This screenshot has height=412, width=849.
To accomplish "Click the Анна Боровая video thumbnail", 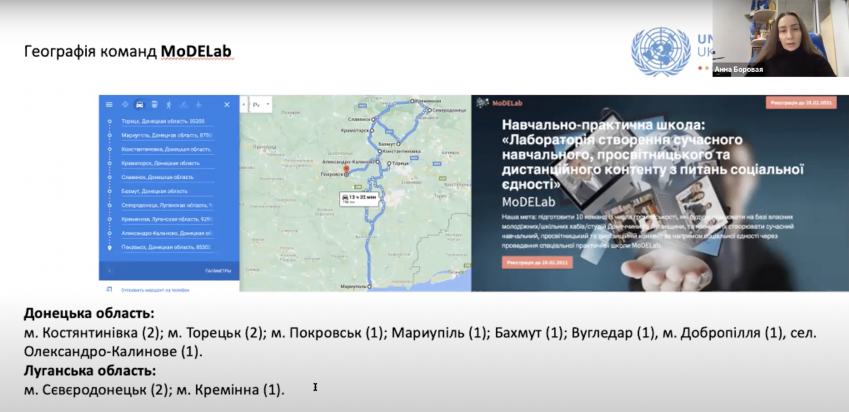I will [x=780, y=38].
